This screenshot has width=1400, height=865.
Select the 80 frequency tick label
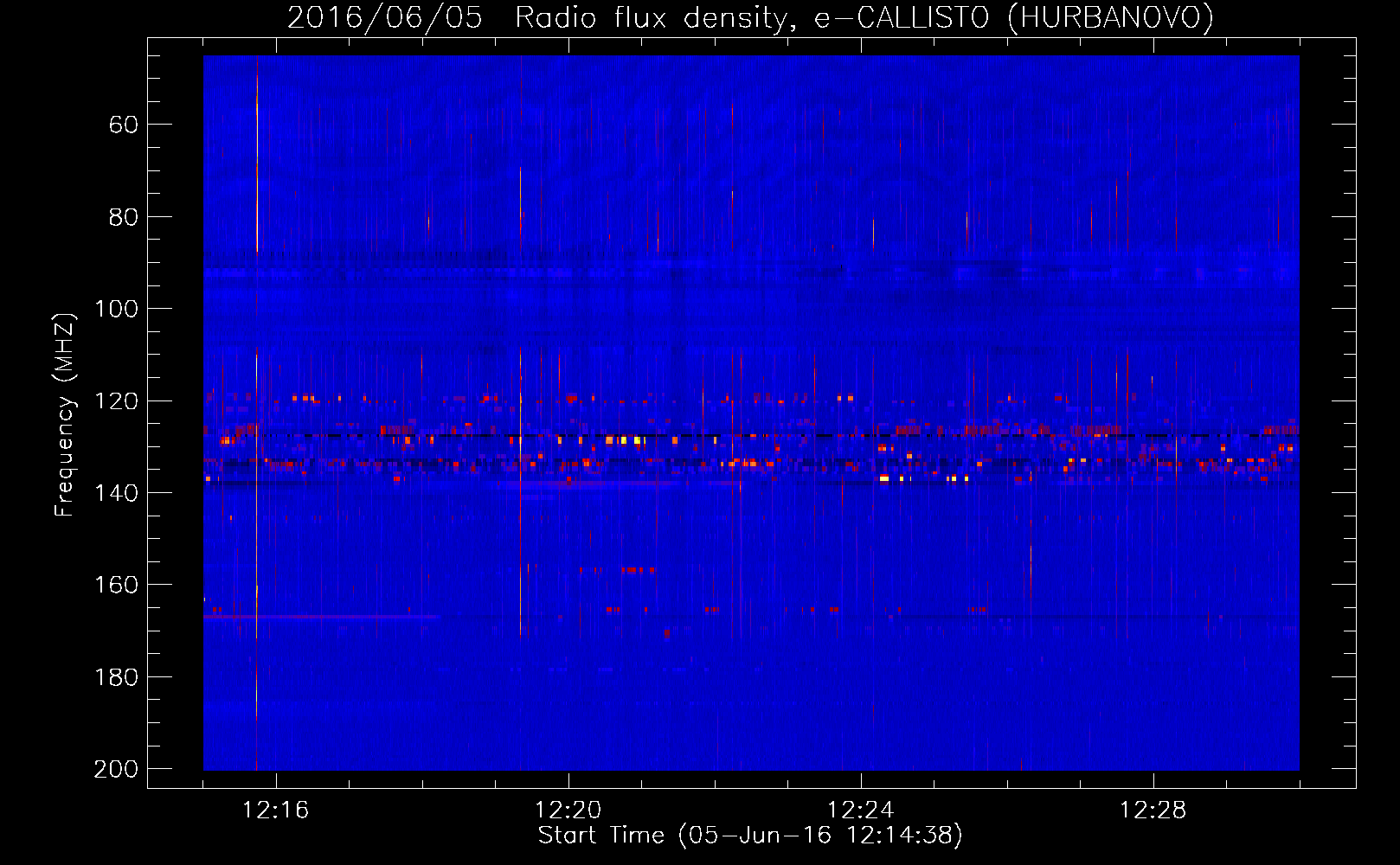pyautogui.click(x=124, y=217)
